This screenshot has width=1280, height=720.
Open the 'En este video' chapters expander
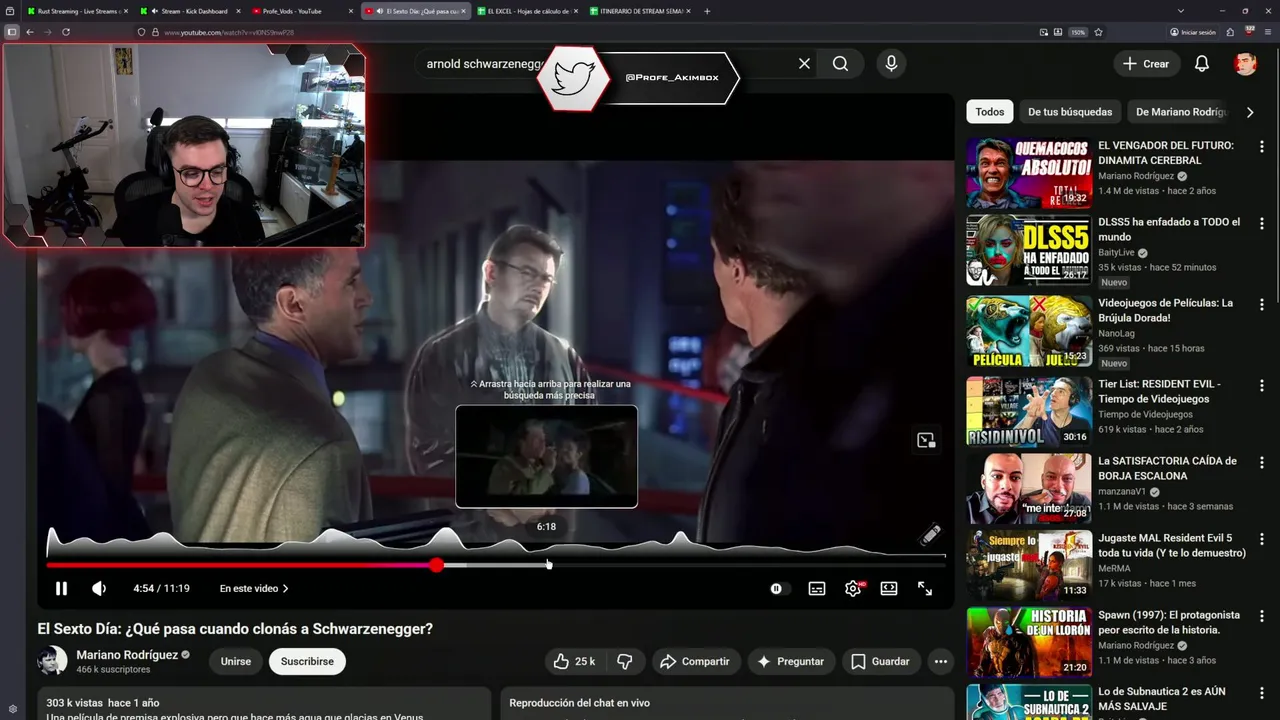tap(254, 589)
